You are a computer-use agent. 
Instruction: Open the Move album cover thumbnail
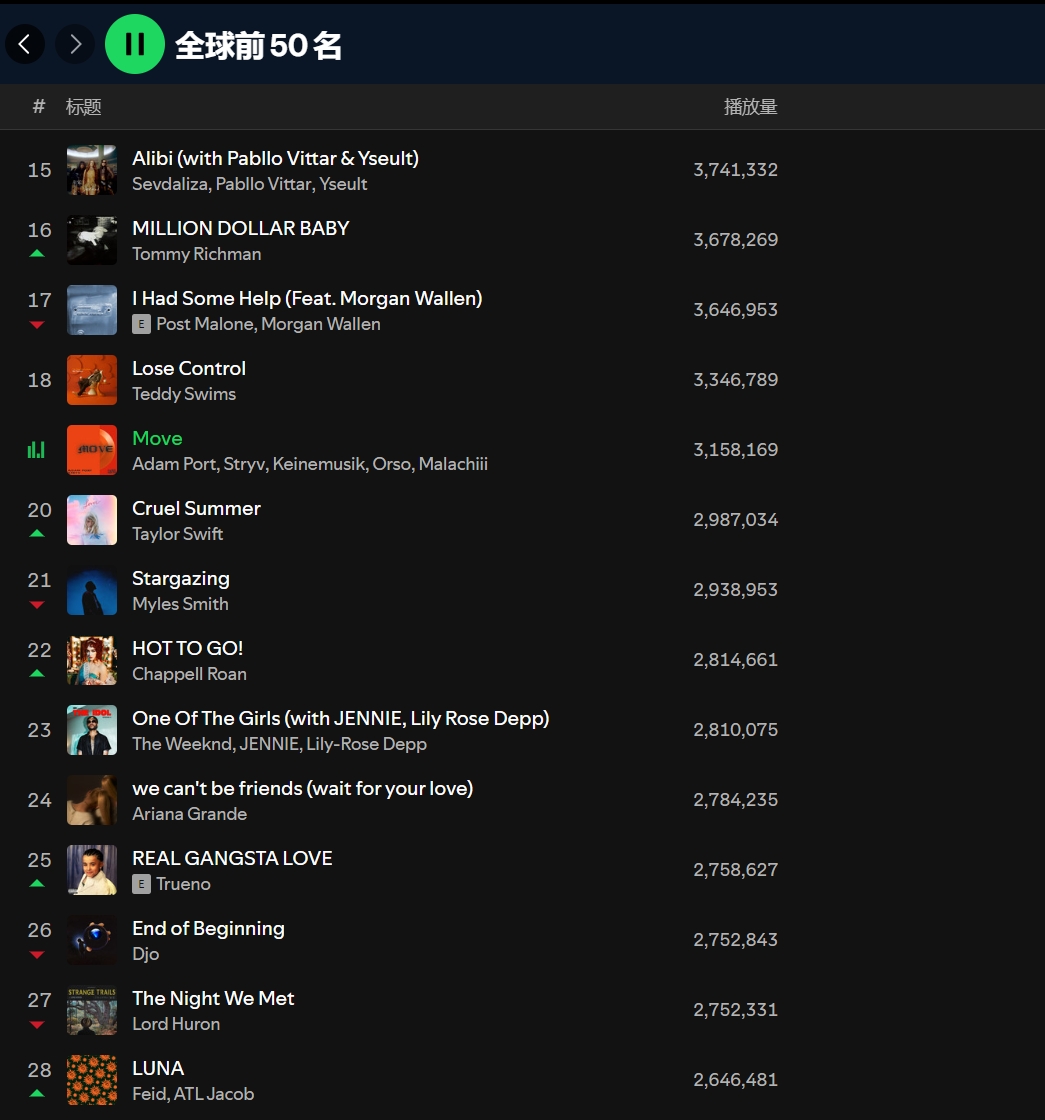click(92, 450)
